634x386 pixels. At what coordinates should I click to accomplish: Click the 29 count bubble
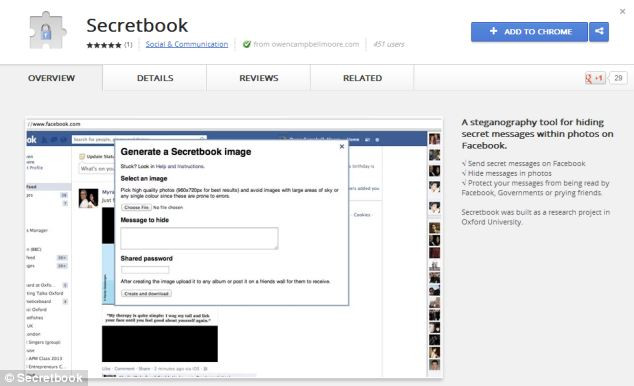pos(618,78)
